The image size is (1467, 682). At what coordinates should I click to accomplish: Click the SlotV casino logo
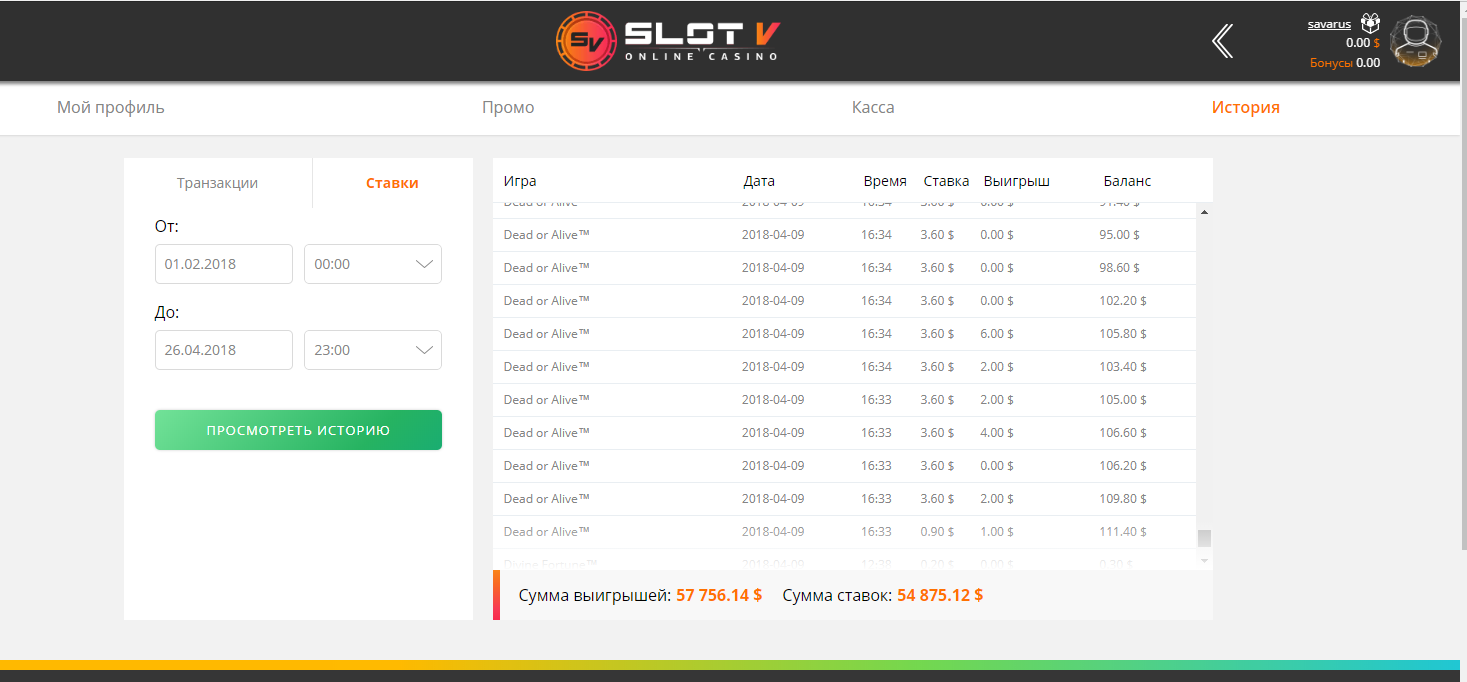pos(668,41)
